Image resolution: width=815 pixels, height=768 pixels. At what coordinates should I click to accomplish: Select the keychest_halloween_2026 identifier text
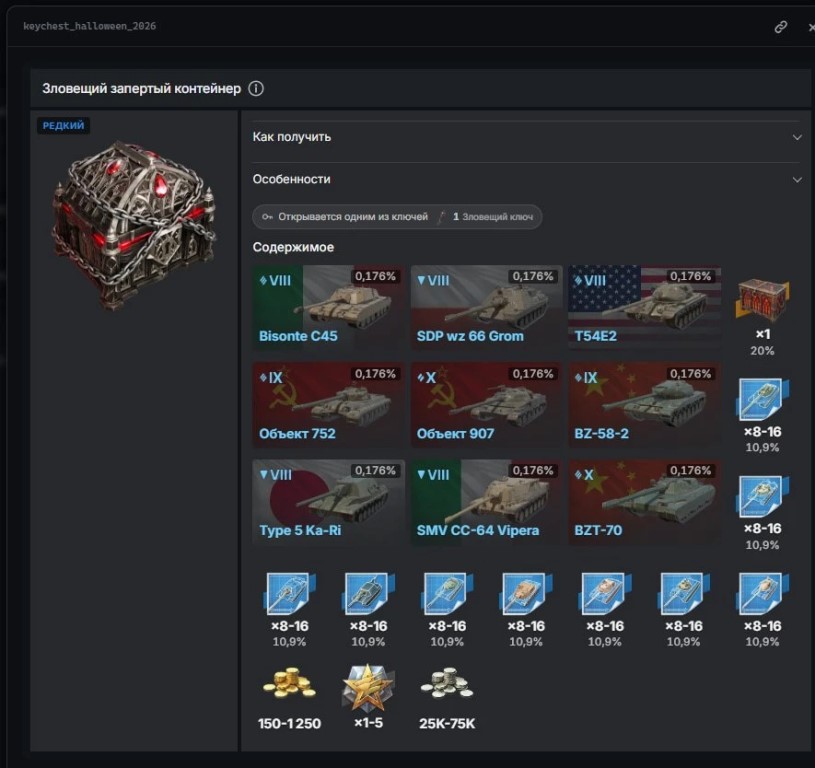point(89,26)
